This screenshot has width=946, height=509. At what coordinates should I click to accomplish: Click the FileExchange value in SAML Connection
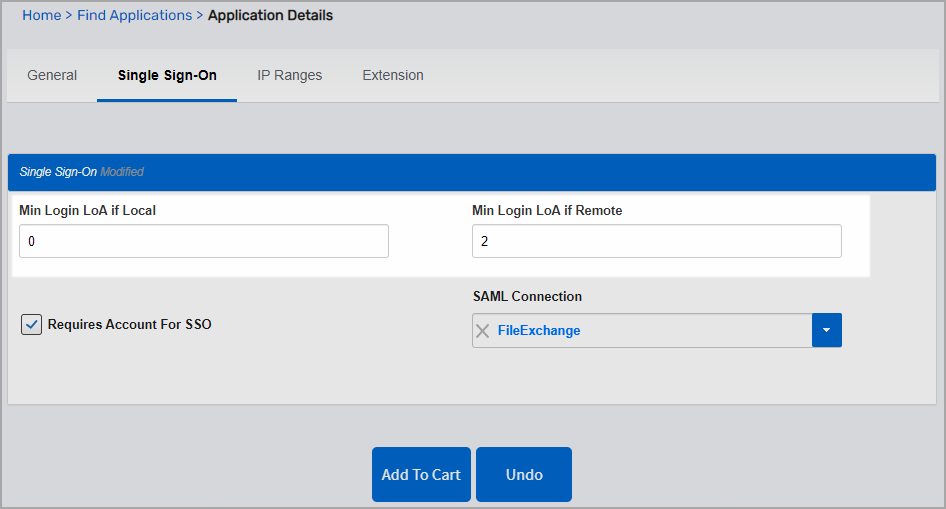pos(539,330)
